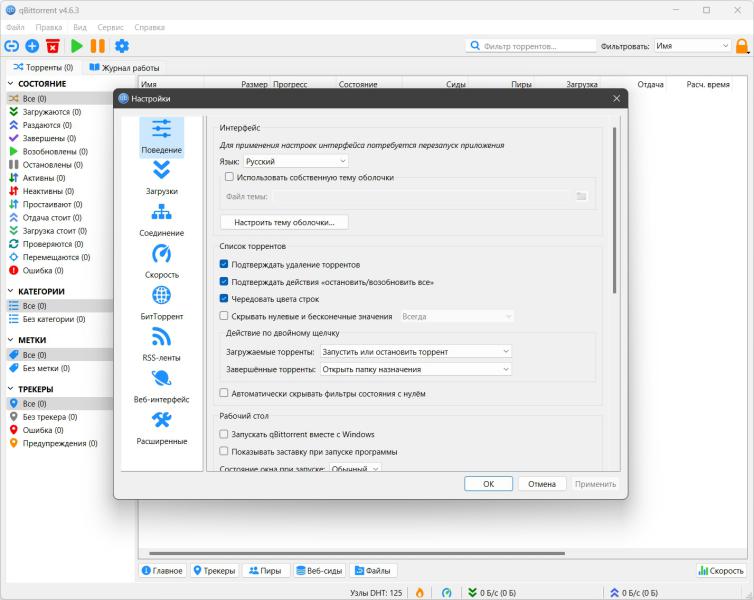Viewport: 754px width, 600px height.
Task: Open the Правка menu
Action: tap(49, 27)
